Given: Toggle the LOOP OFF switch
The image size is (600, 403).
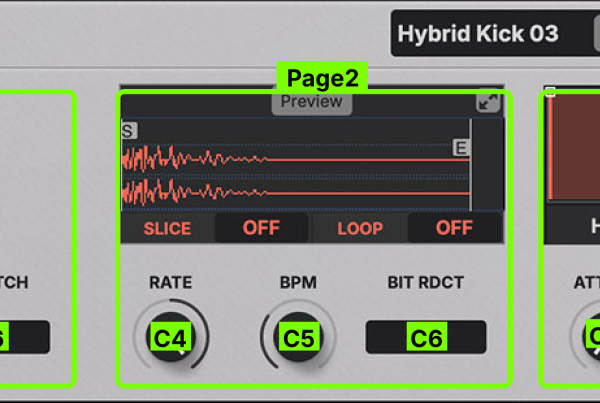Looking at the screenshot, I should (x=454, y=228).
